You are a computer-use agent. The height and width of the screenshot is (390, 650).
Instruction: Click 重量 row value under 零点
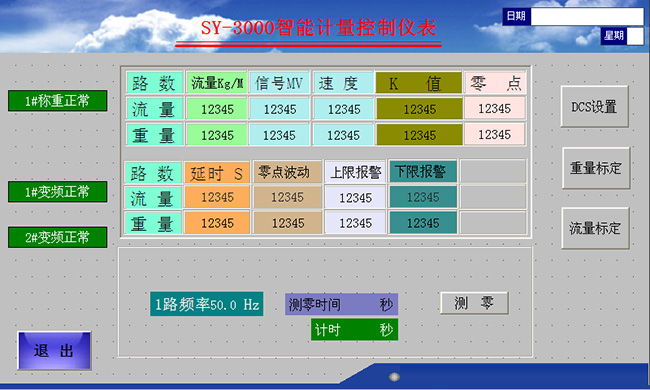[x=495, y=134]
